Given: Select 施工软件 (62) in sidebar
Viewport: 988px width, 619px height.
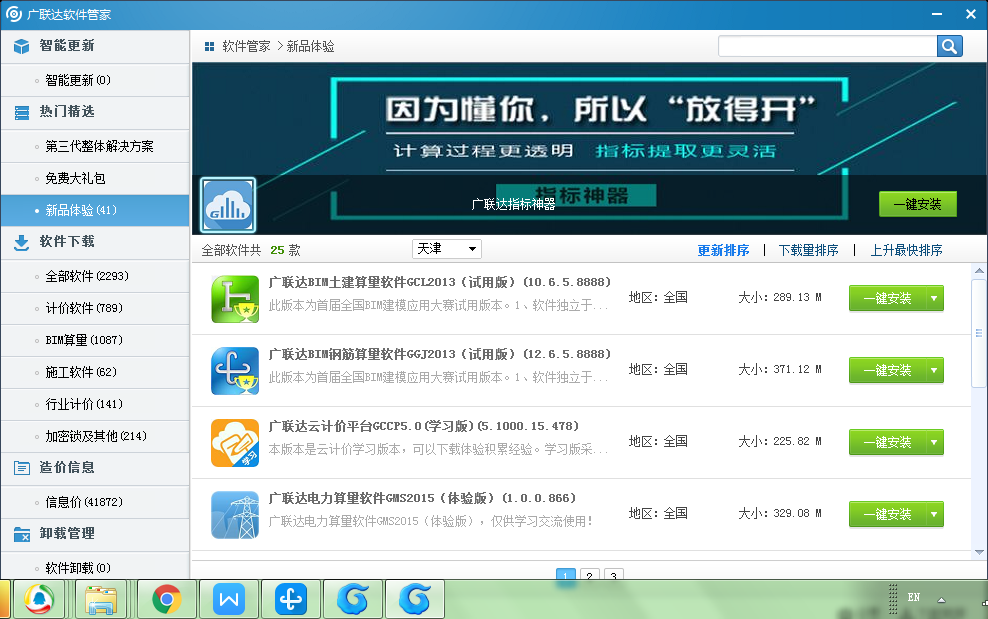Looking at the screenshot, I should coord(95,372).
